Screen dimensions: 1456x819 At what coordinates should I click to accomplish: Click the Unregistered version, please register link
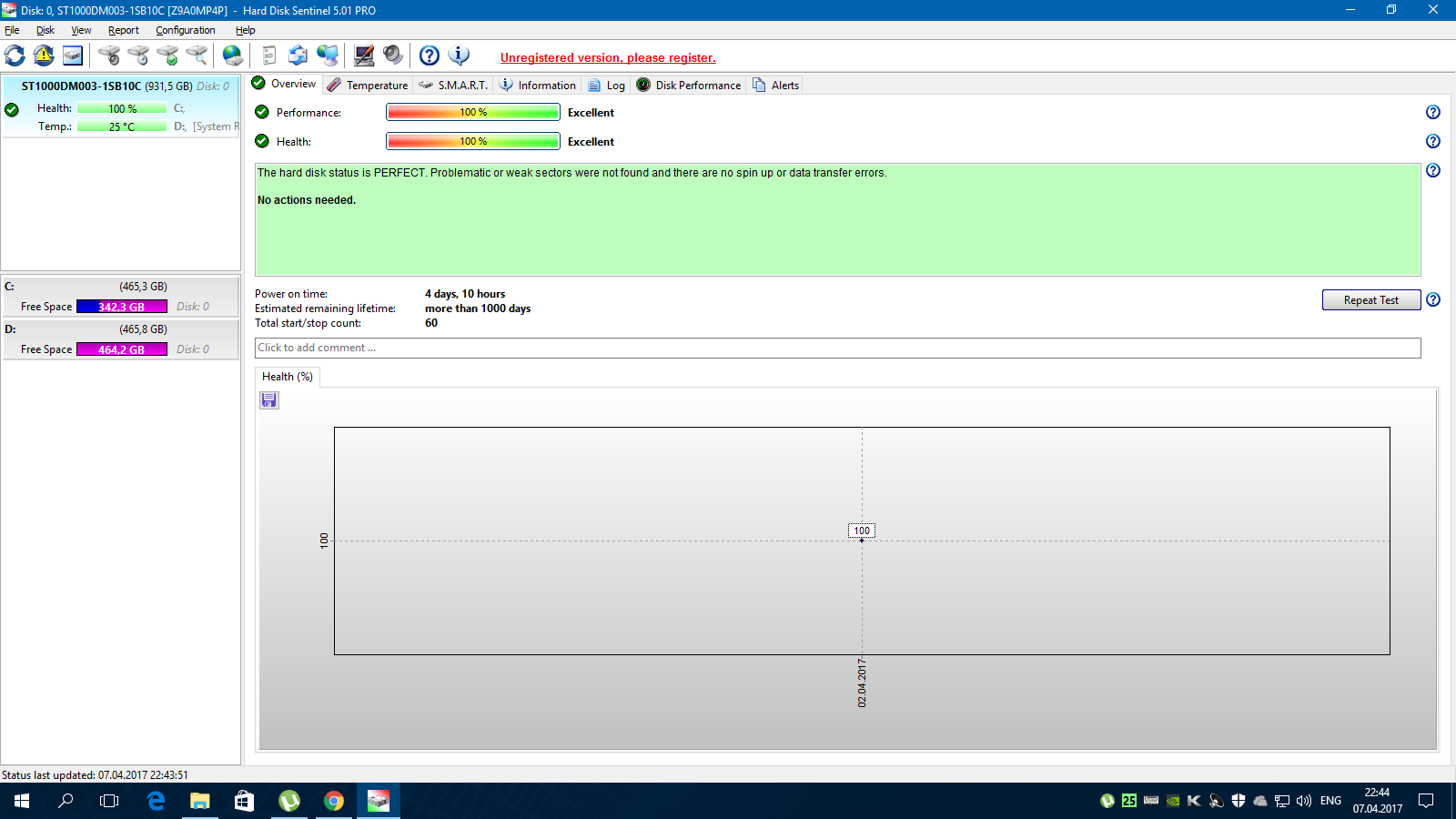click(608, 58)
